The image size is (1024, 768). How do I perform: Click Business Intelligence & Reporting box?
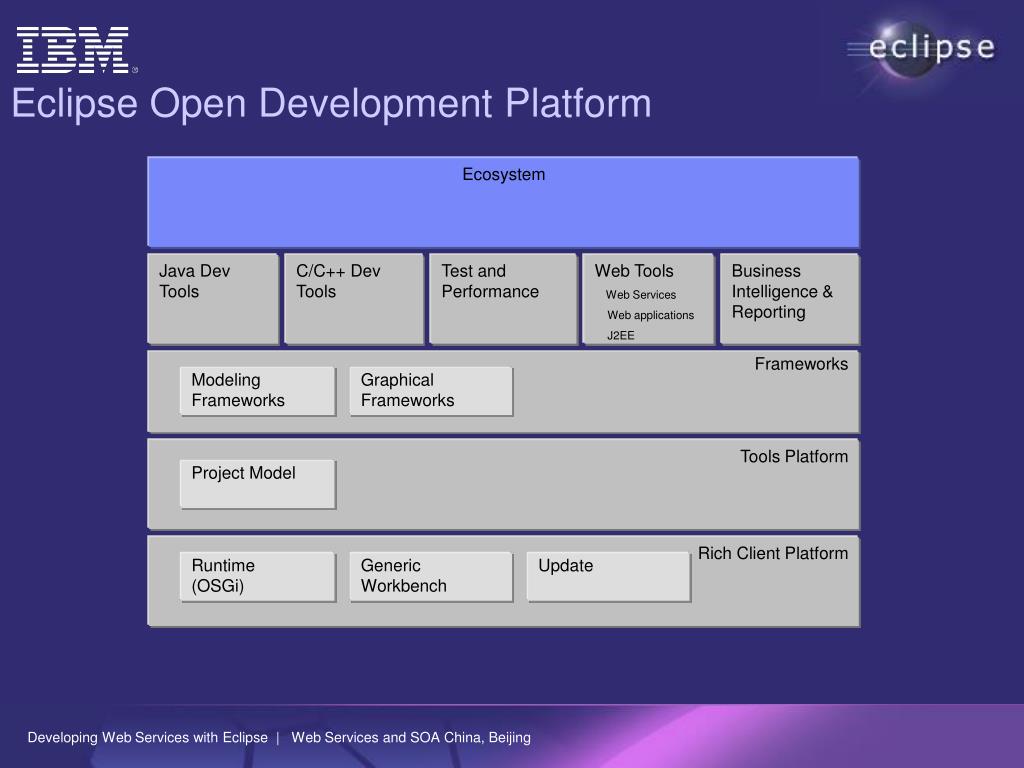click(x=789, y=298)
